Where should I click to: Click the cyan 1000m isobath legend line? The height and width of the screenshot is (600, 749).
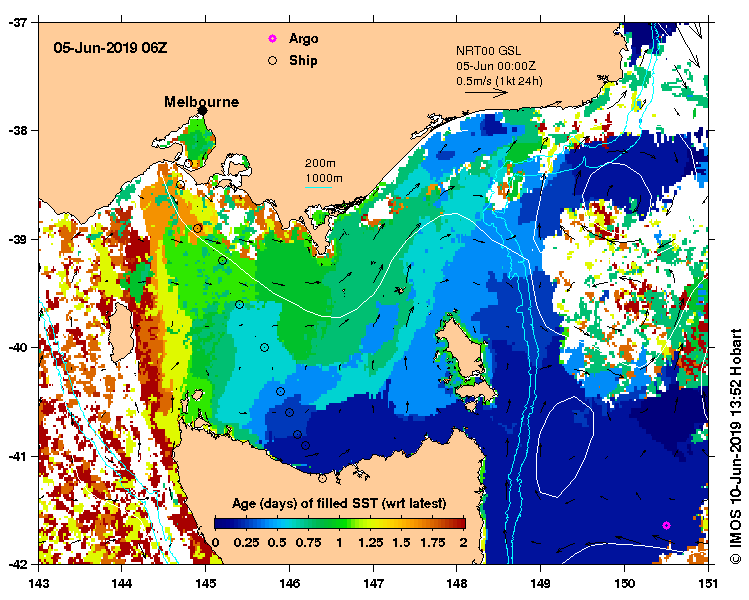click(x=319, y=187)
